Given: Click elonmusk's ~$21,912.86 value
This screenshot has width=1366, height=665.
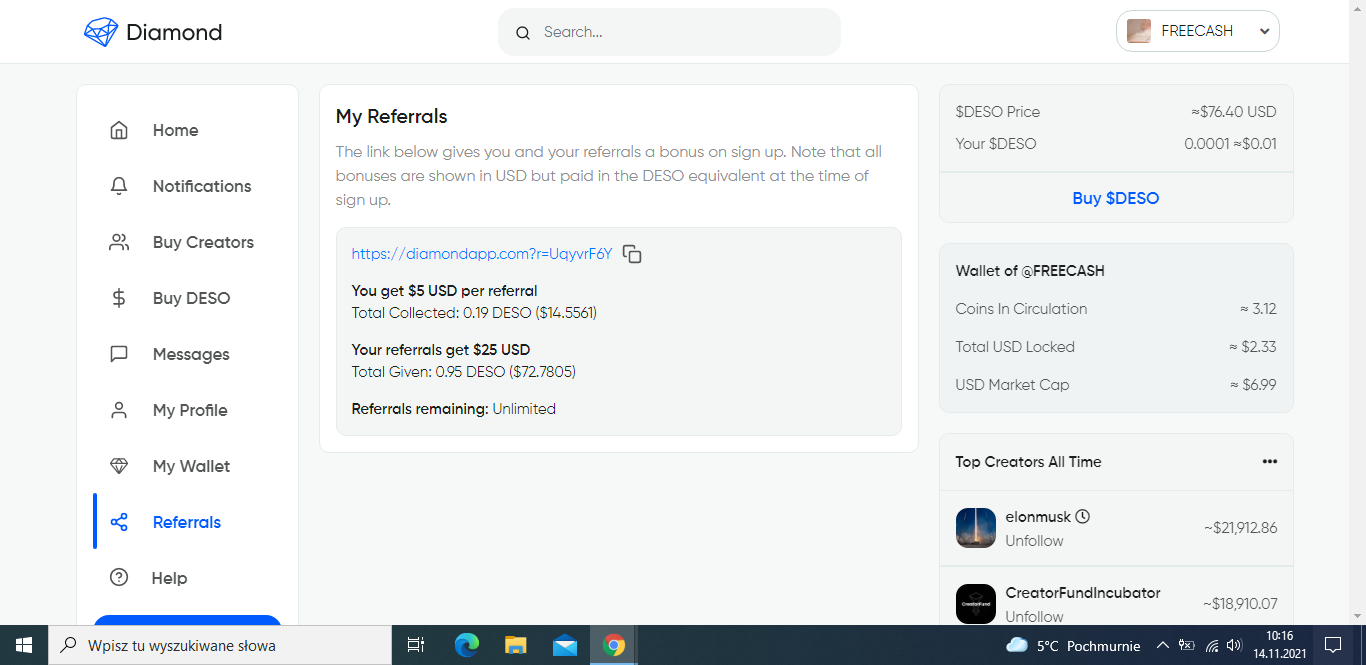Looking at the screenshot, I should coord(1240,528).
